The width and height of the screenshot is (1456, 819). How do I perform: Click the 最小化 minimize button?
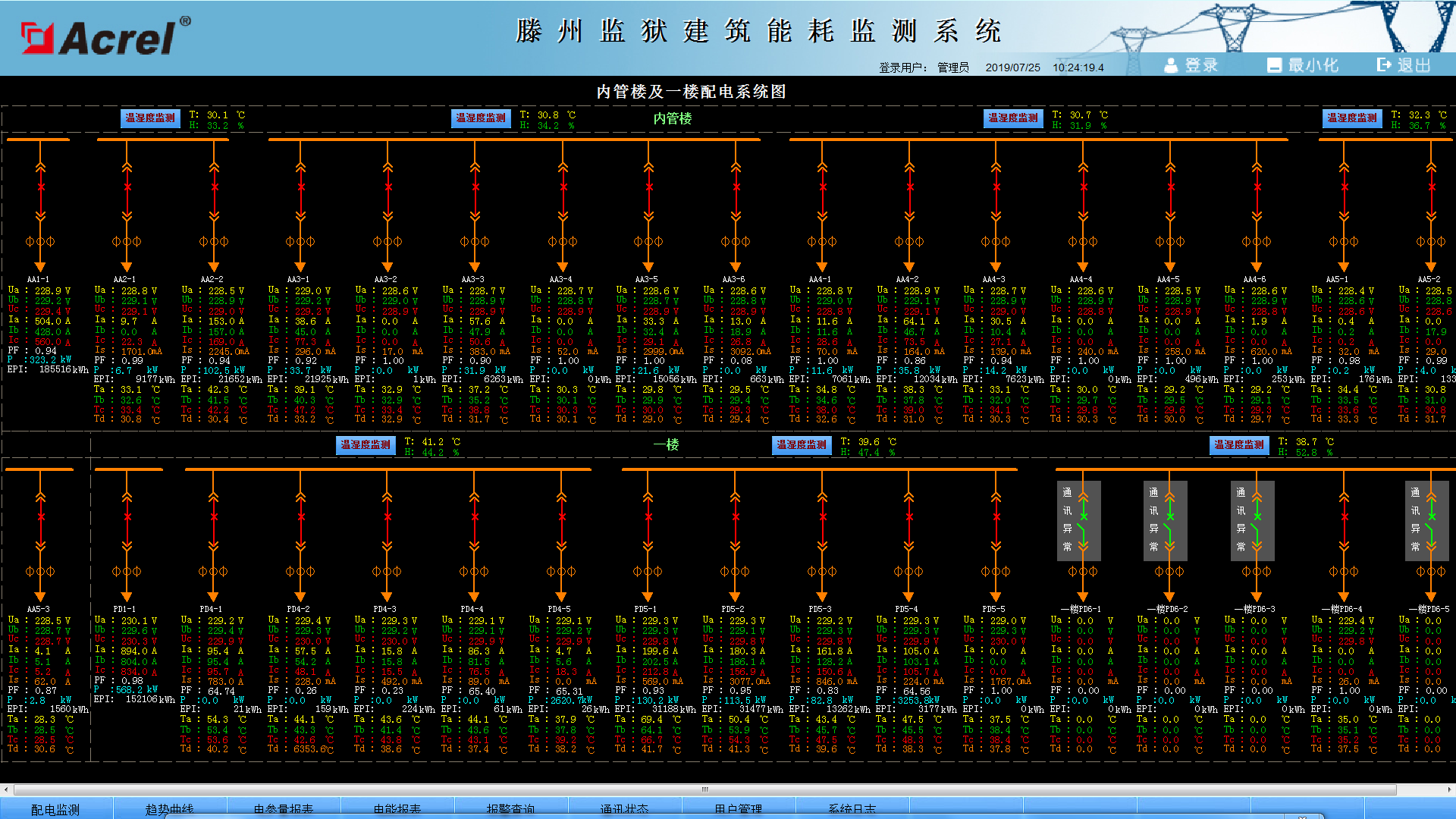1303,65
